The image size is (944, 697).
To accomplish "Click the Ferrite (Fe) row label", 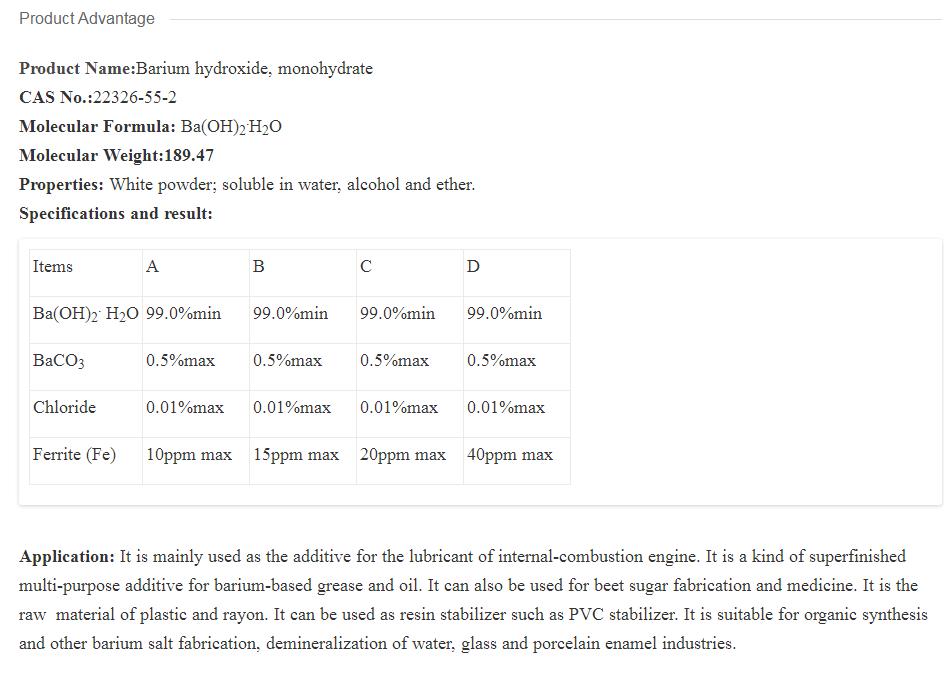I will pyautogui.click(x=74, y=454).
